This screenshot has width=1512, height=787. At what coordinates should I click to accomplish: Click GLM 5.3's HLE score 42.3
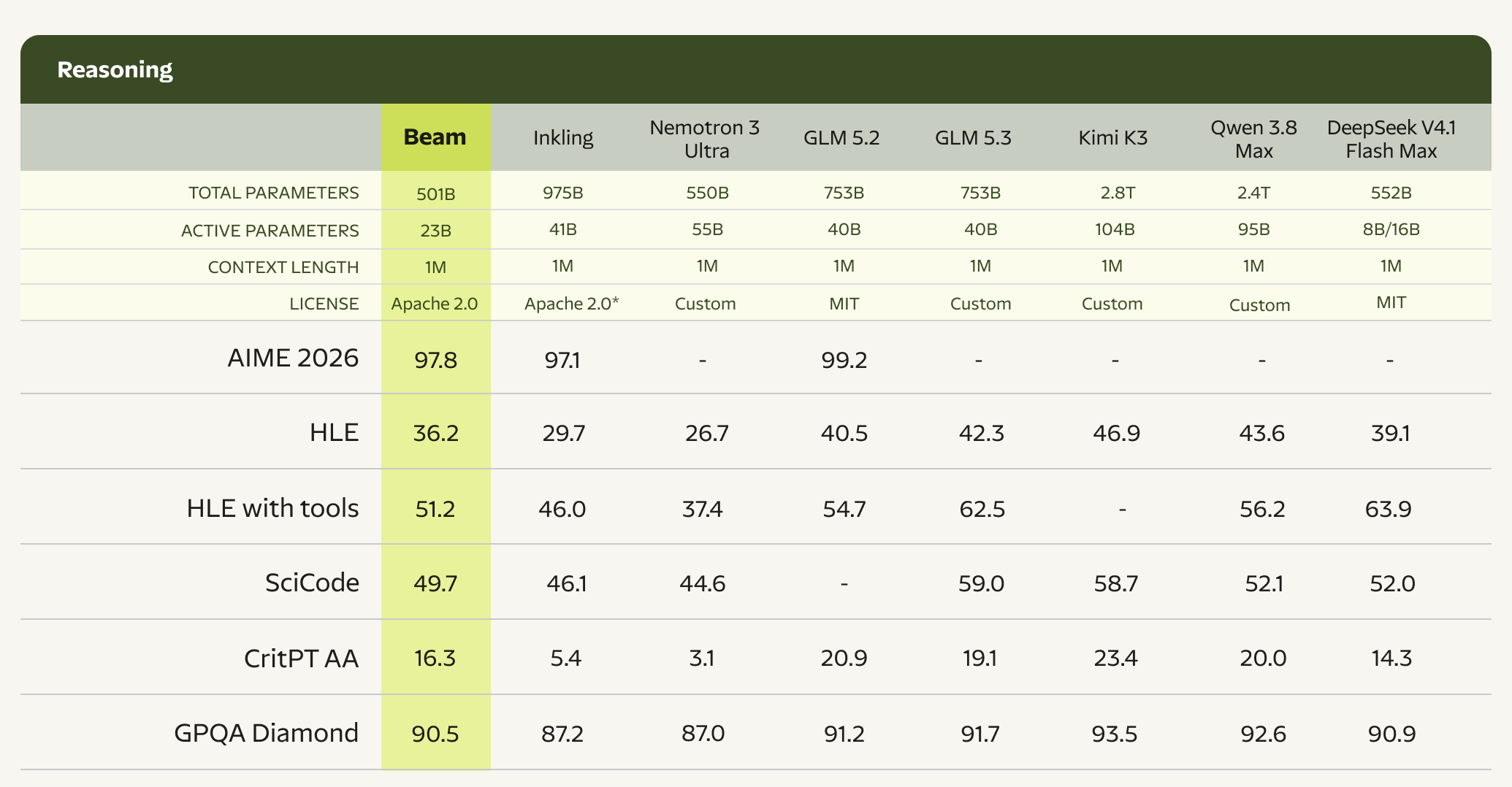tap(981, 434)
